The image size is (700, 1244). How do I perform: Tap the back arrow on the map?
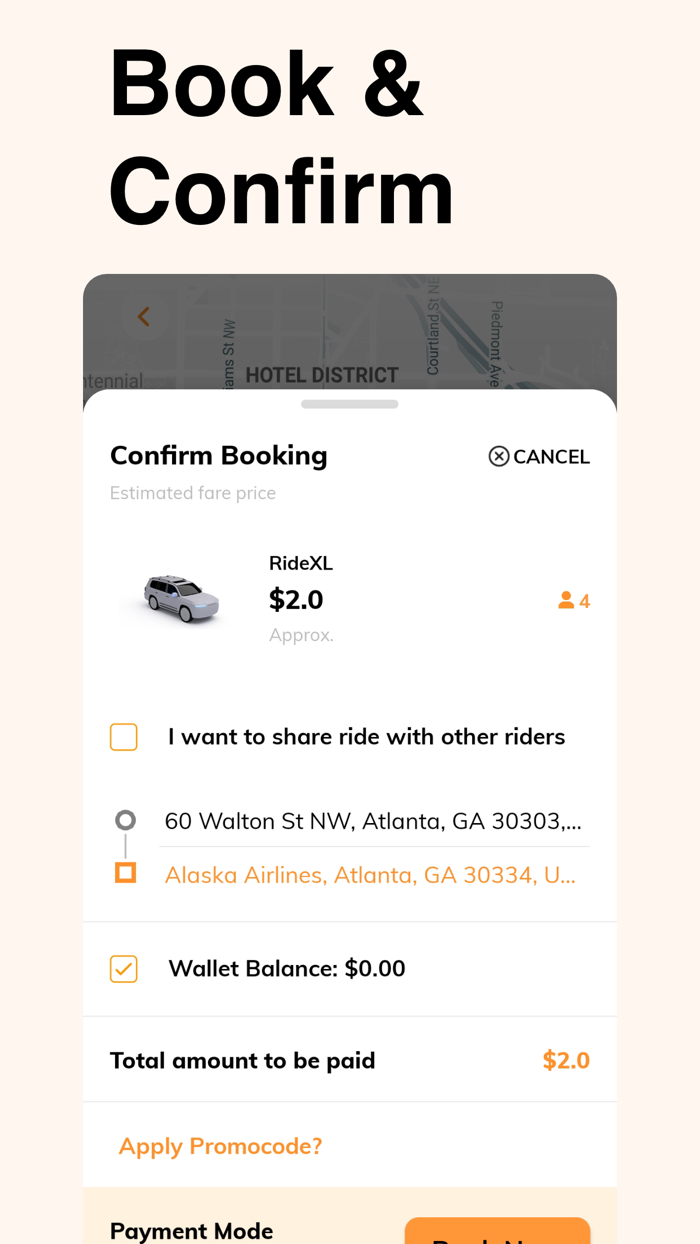143,316
